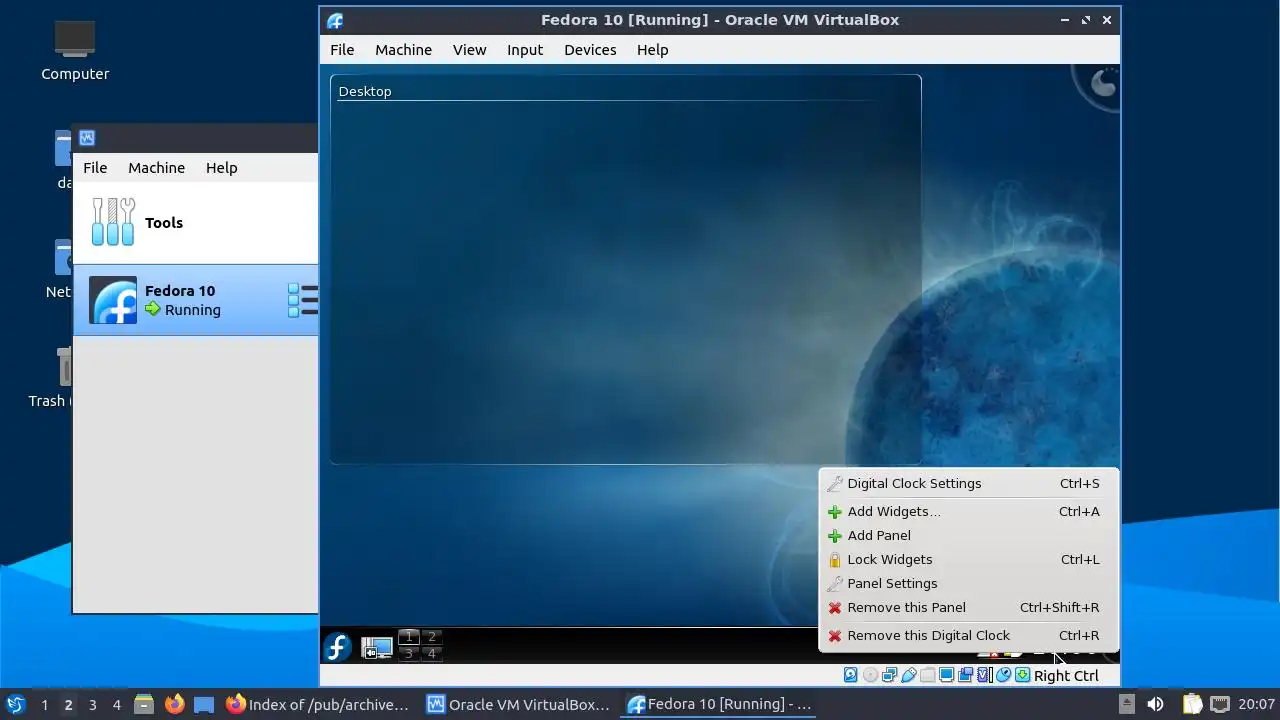This screenshot has height=720, width=1280.
Task: Click the Right Ctrl host key label
Action: 1066,676
